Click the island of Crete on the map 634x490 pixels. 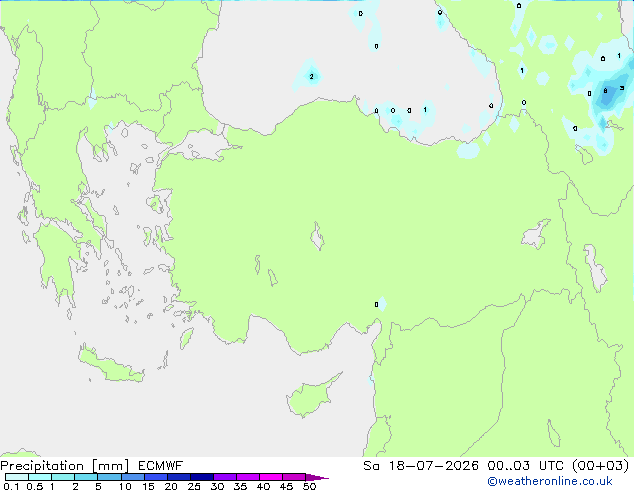coord(111,366)
